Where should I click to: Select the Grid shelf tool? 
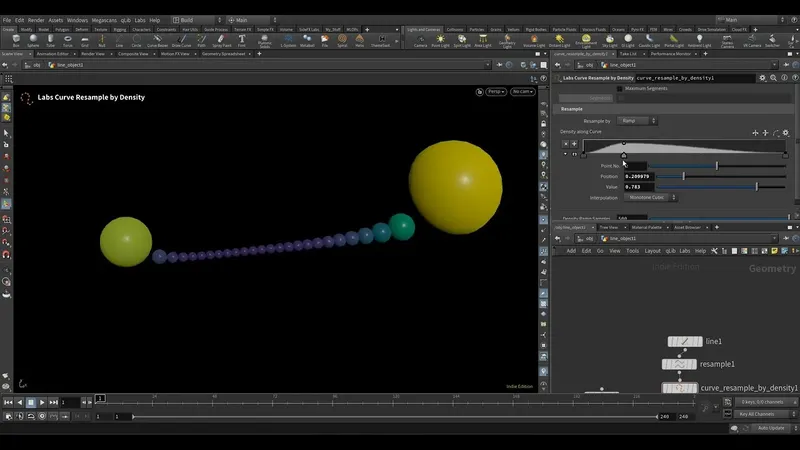[85, 40]
